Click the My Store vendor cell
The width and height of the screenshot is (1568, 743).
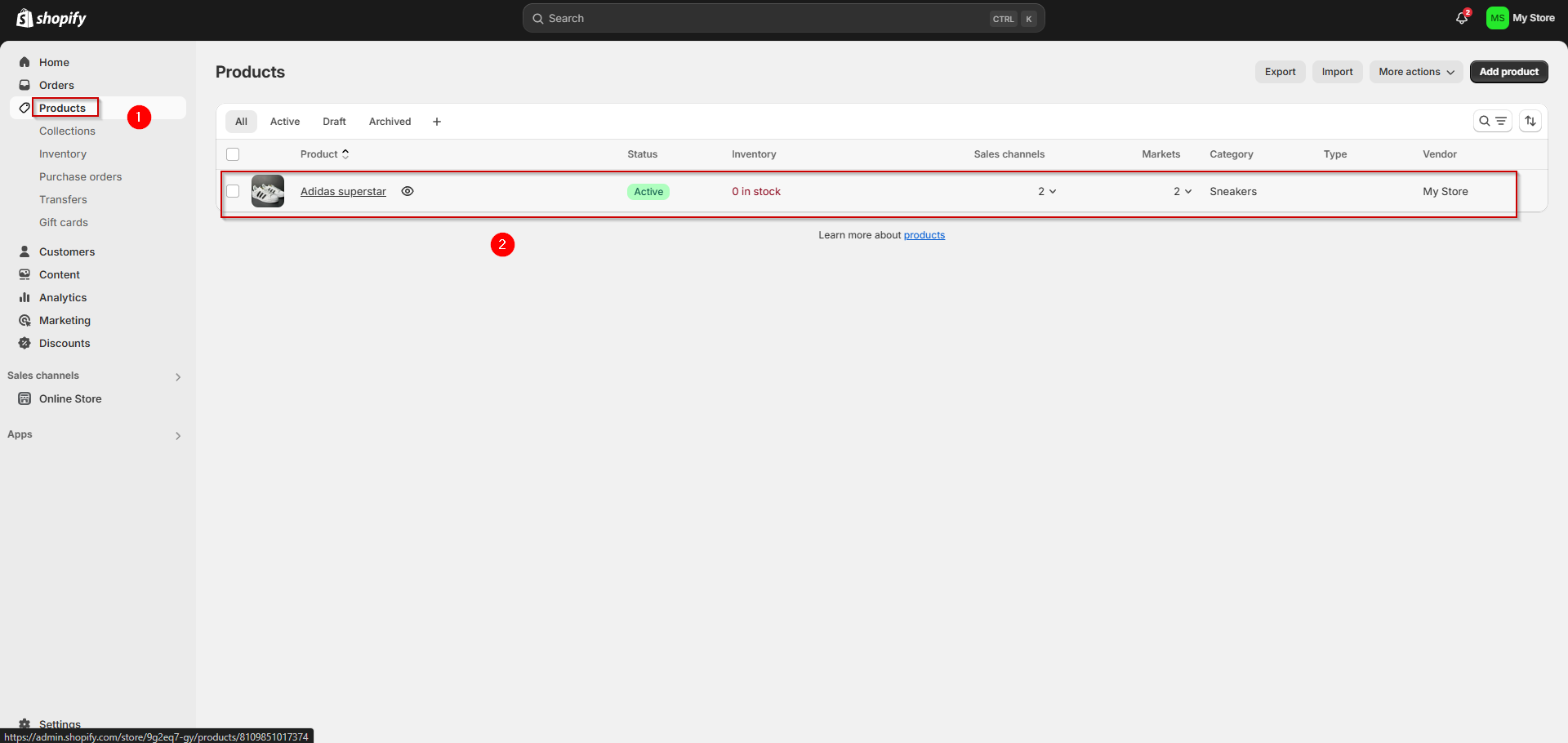[1445, 191]
